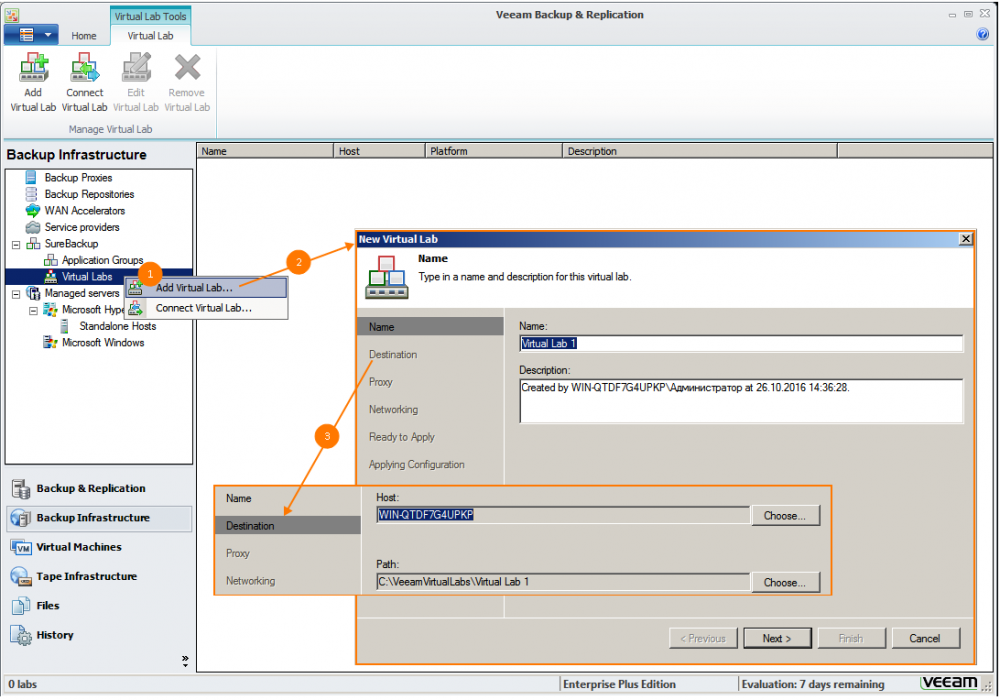Screen dimensions: 1000x700
Task: Sort by the Platform column header
Action: pyautogui.click(x=494, y=151)
